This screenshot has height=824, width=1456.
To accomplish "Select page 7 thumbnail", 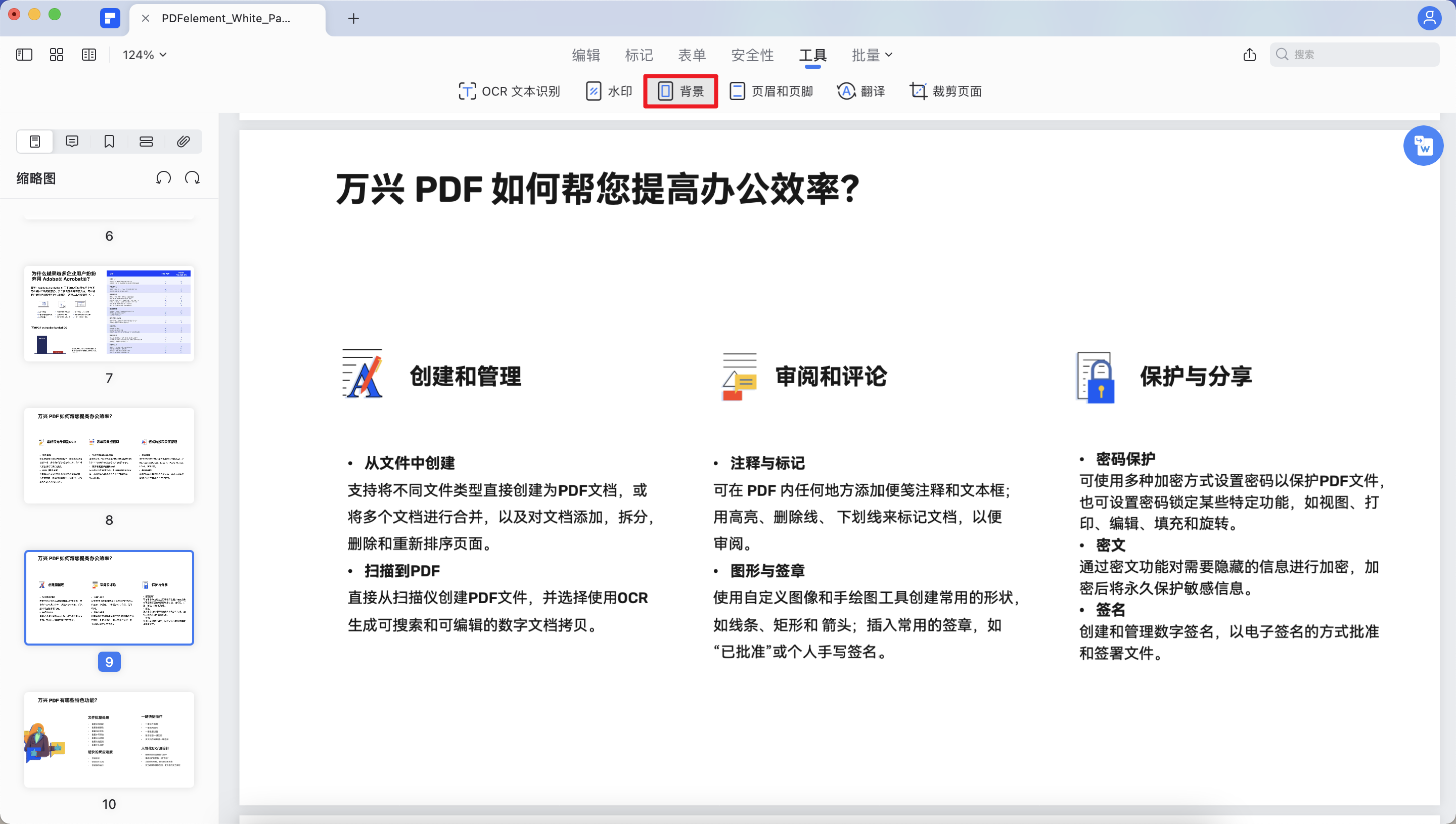I will (109, 313).
